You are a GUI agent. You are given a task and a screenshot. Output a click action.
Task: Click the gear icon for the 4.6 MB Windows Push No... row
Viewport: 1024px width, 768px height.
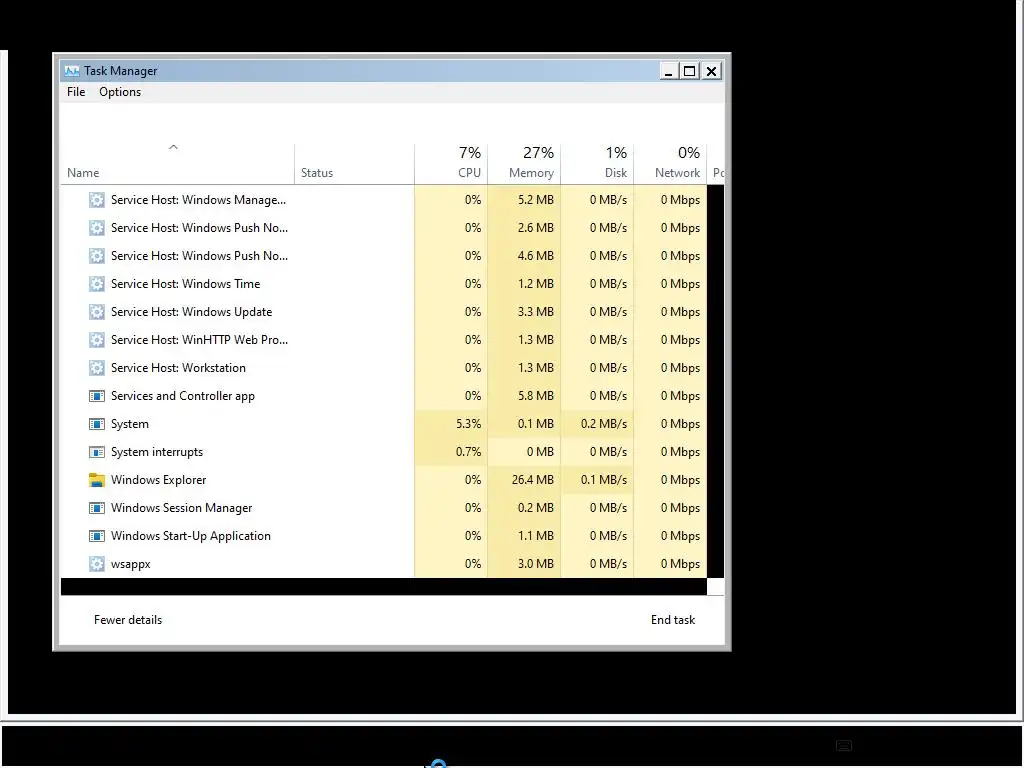click(97, 256)
